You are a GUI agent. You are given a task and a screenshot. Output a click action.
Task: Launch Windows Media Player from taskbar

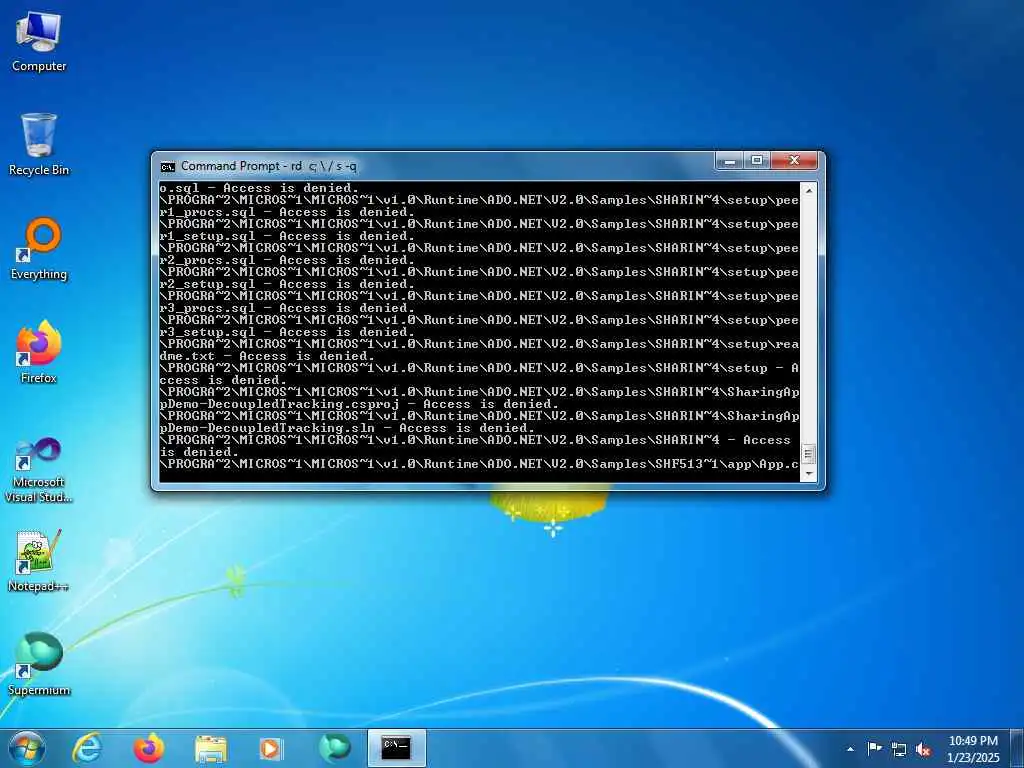pos(272,748)
